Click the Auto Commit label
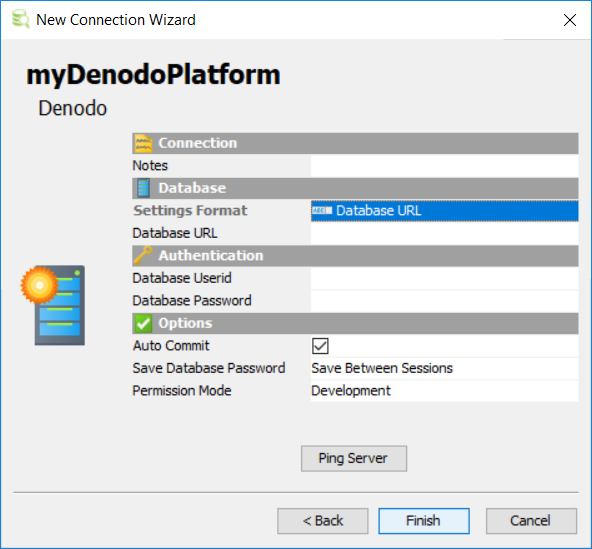The height and width of the screenshot is (549, 592). tap(171, 346)
